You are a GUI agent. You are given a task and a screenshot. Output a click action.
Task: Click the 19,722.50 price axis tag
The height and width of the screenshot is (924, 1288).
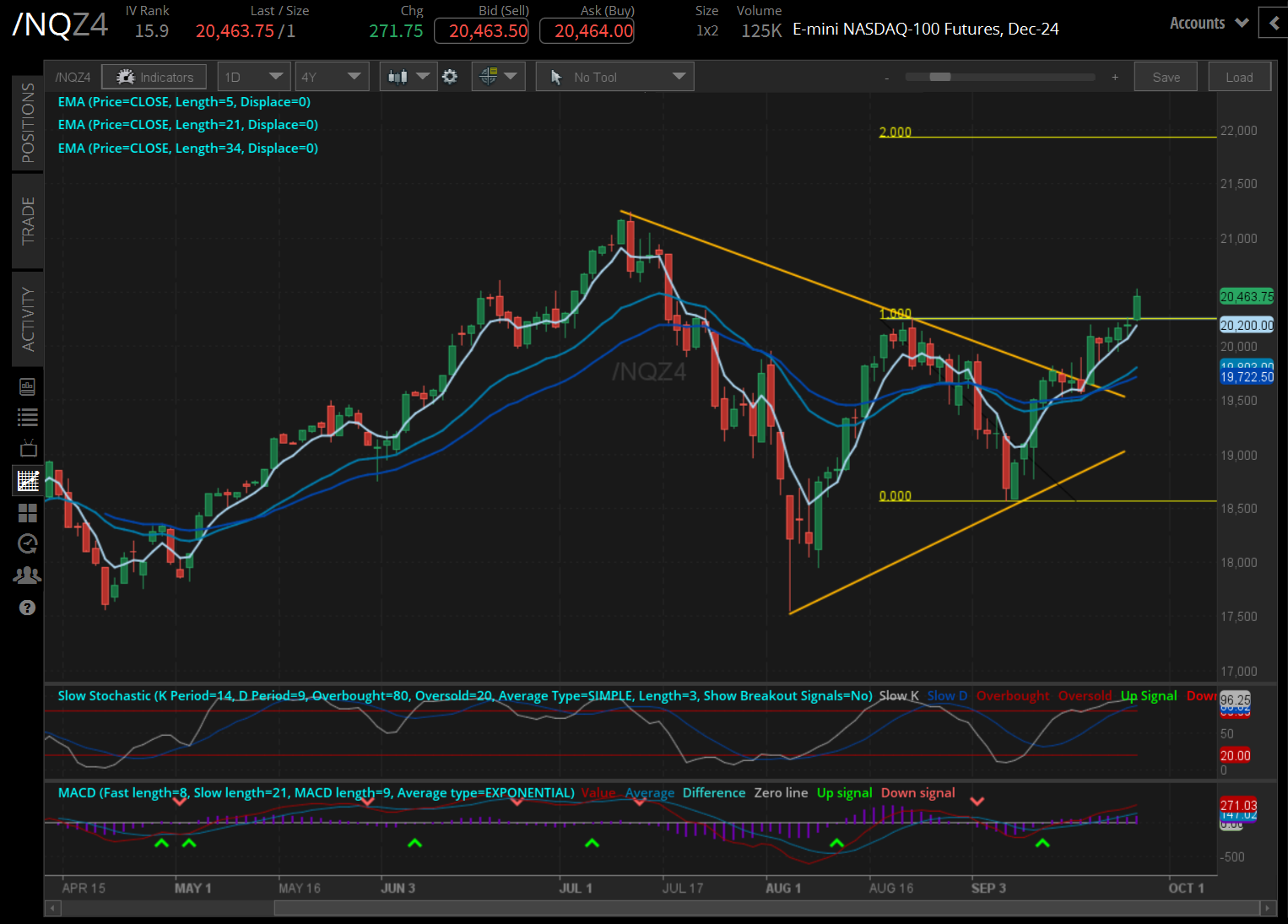click(1247, 377)
